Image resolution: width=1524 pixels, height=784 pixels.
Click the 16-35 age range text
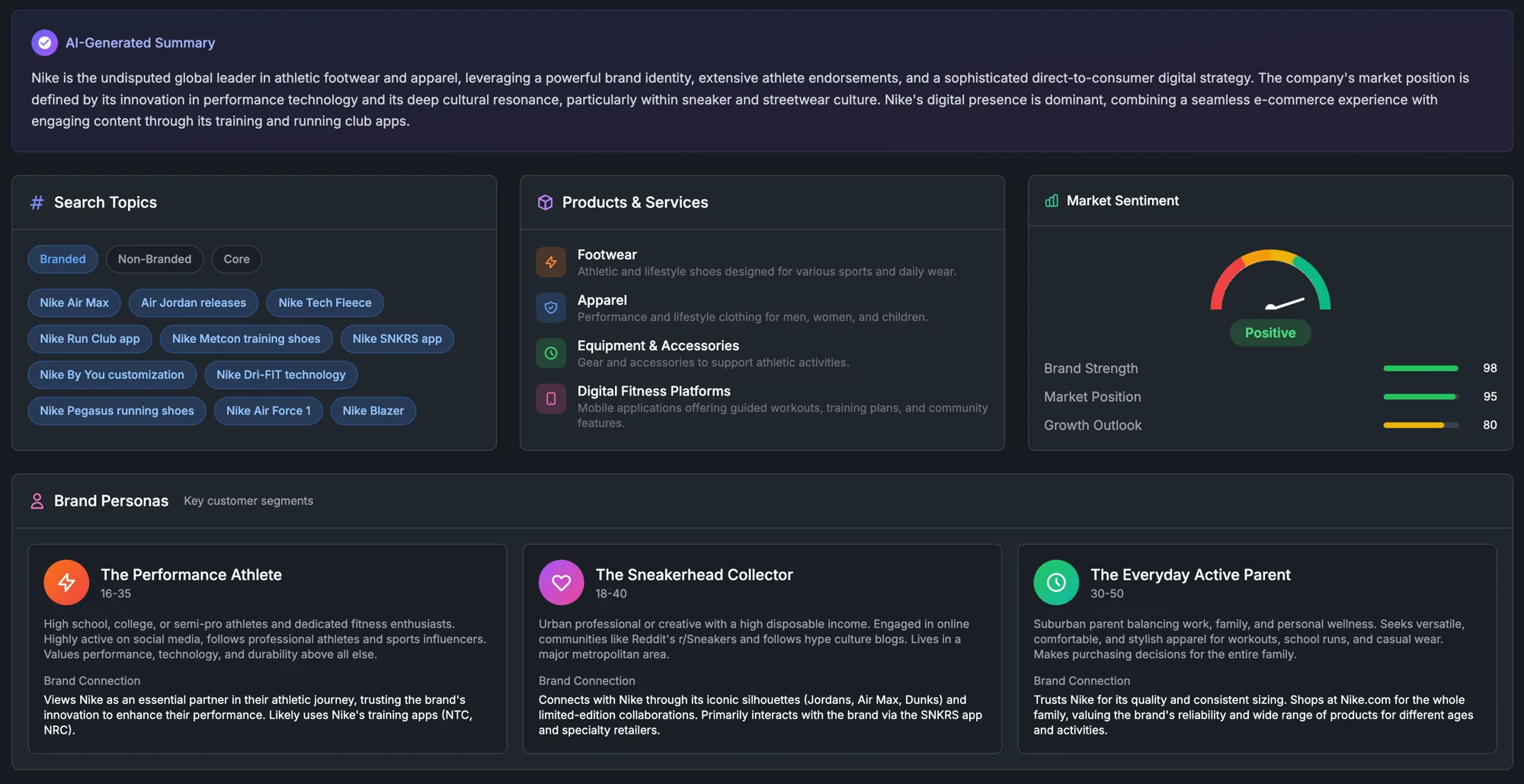[116, 594]
